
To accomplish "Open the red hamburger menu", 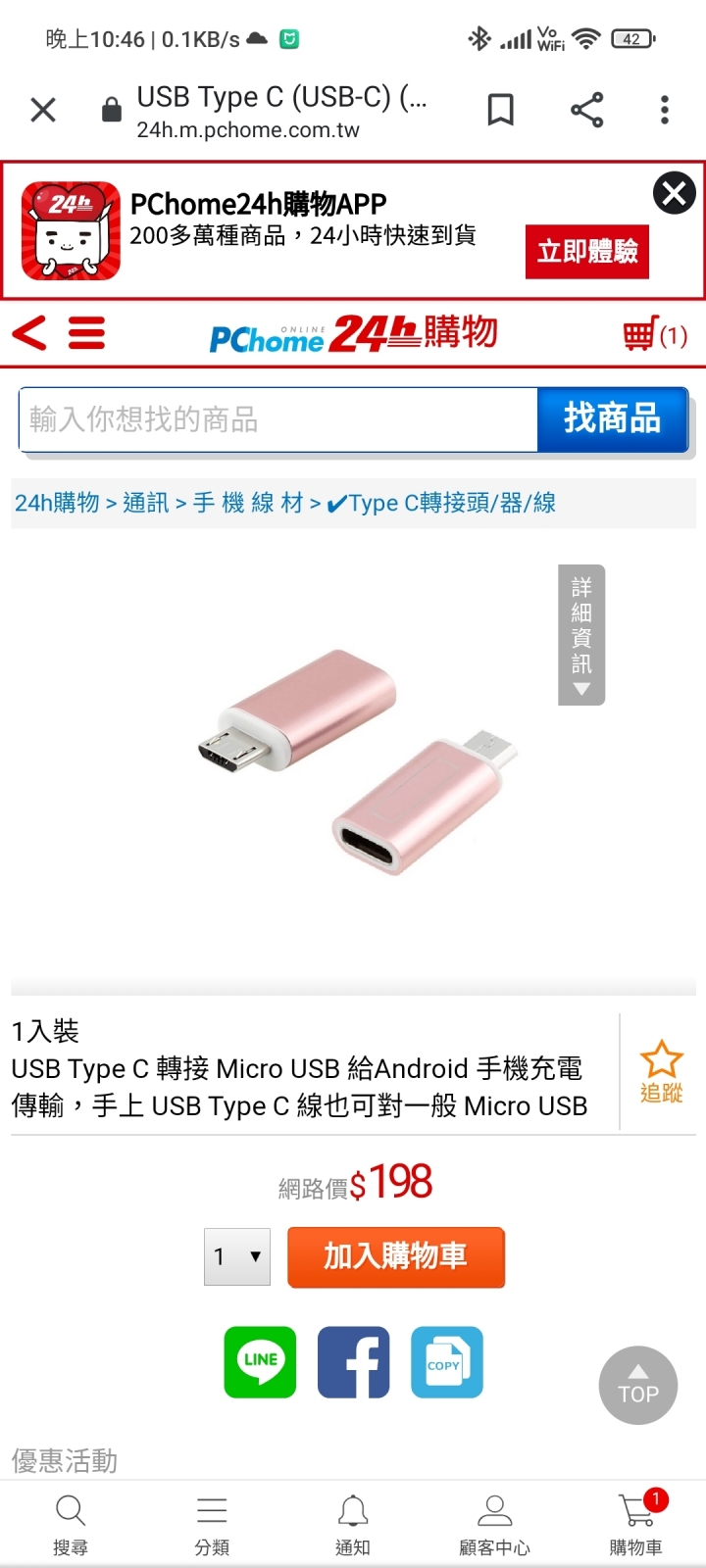I will [x=86, y=334].
